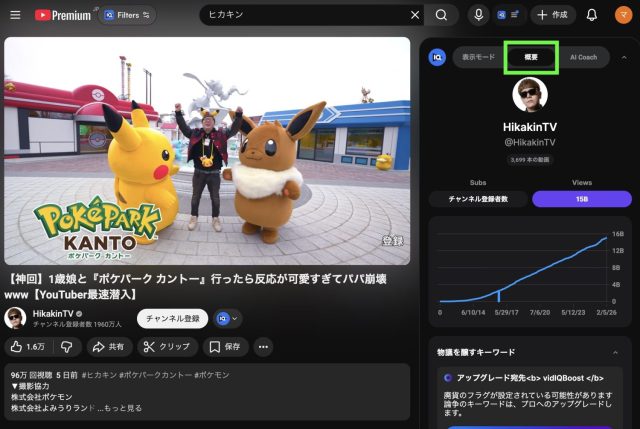Viewport: 640px width, 429px height.
Task: Open the notifications bell
Action: click(592, 15)
